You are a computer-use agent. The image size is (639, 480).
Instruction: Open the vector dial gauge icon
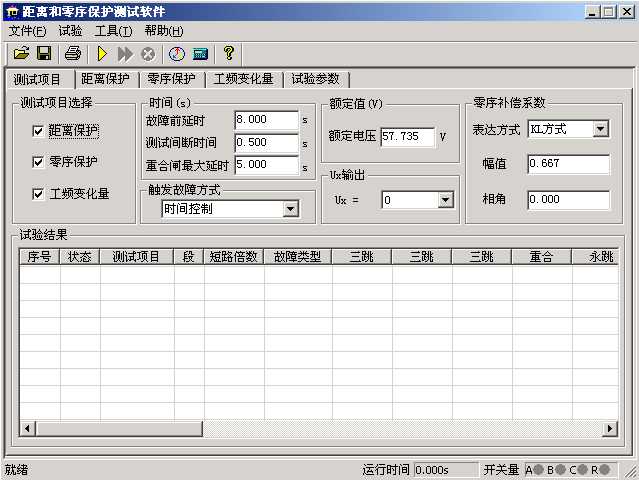coord(176,54)
